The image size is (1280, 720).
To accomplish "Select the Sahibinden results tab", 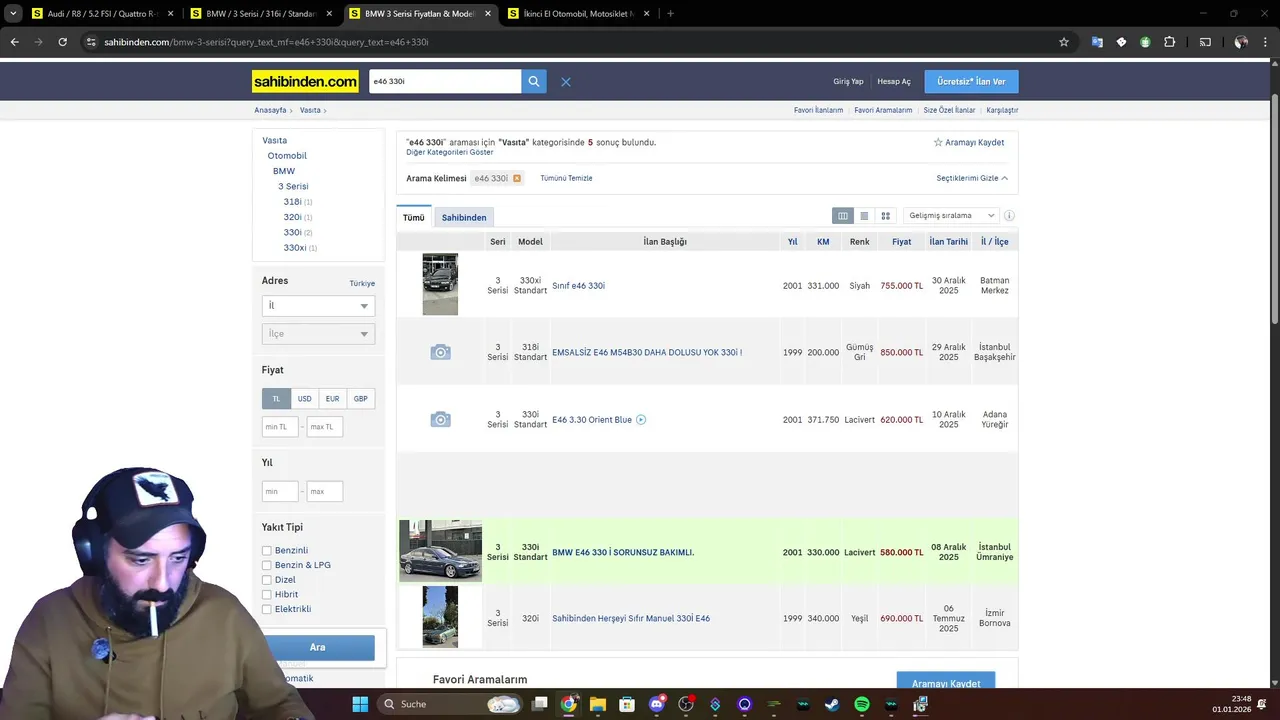I will click(464, 218).
